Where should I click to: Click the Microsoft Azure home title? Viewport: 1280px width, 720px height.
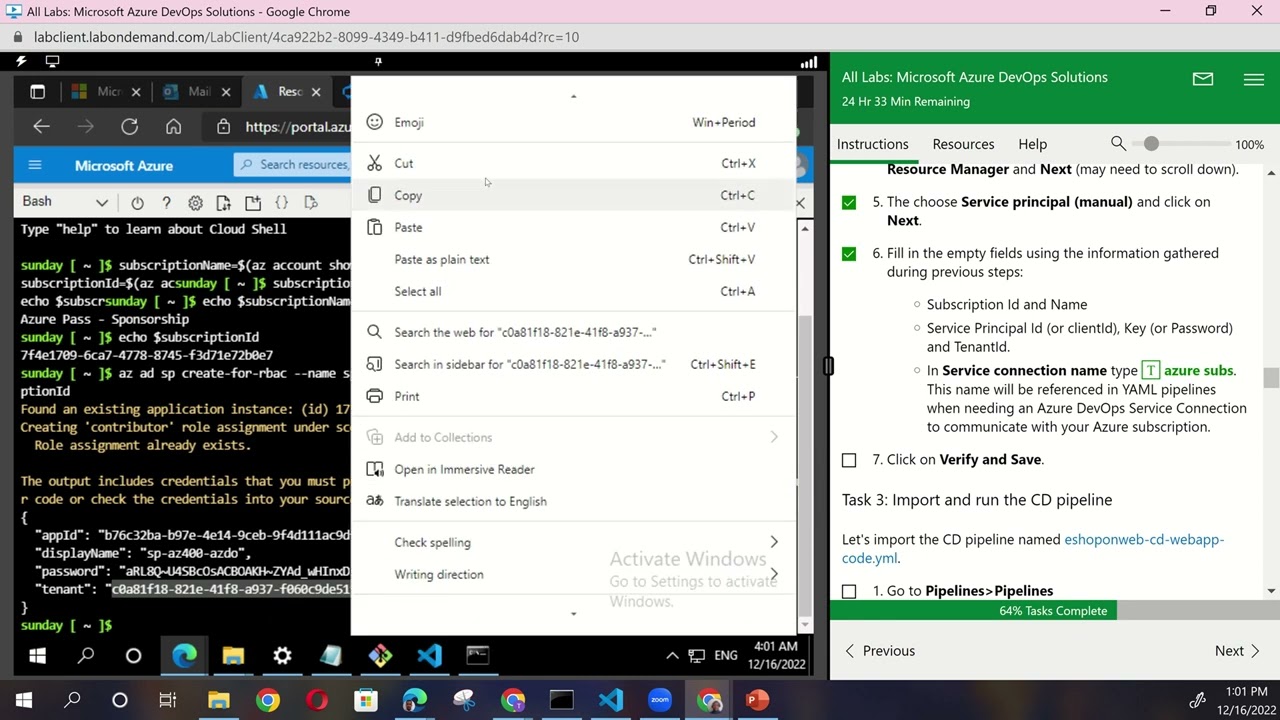[124, 165]
